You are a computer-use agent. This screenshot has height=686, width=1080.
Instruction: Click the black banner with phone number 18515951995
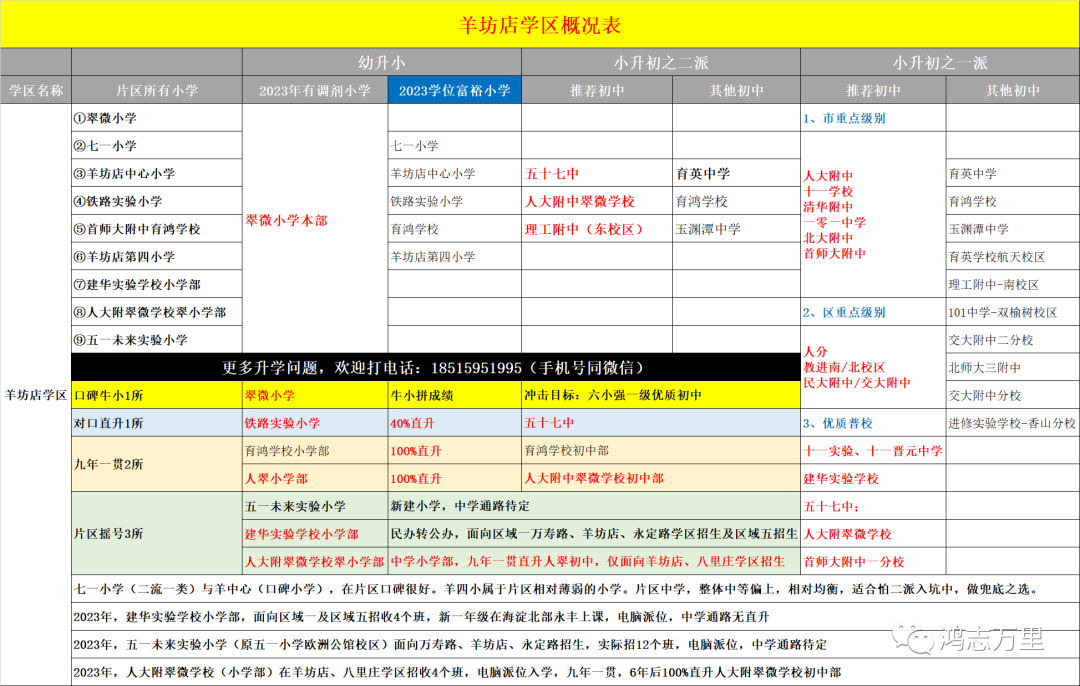pyautogui.click(x=436, y=367)
